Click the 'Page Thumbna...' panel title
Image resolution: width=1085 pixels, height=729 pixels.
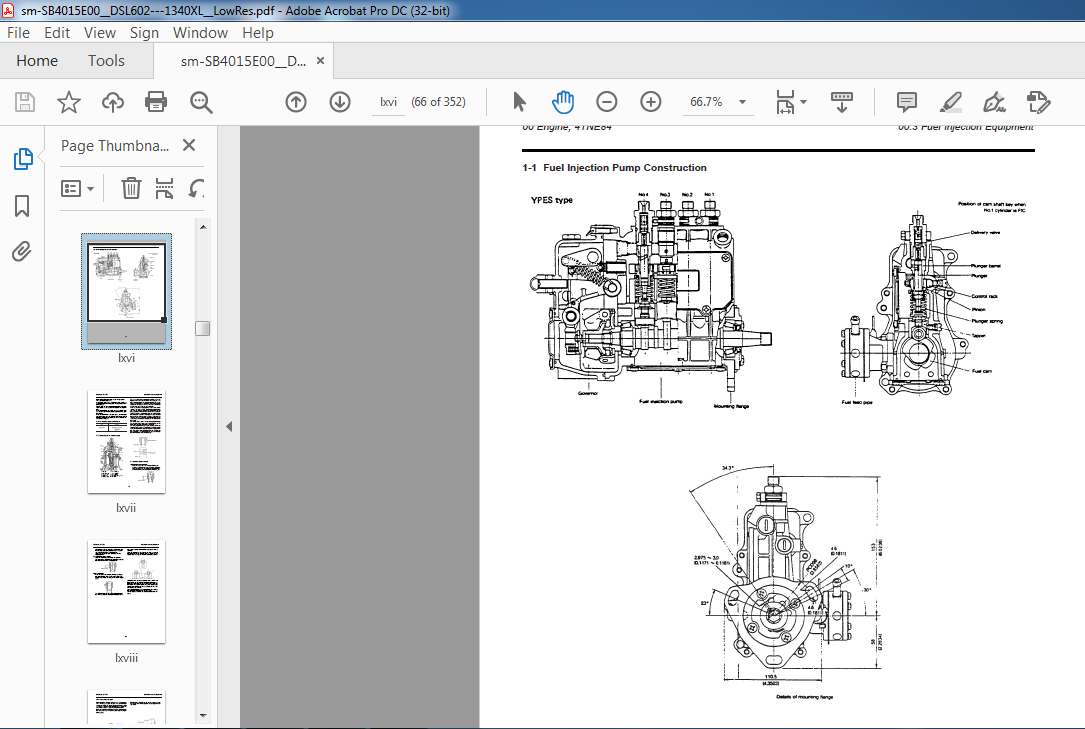pos(115,145)
